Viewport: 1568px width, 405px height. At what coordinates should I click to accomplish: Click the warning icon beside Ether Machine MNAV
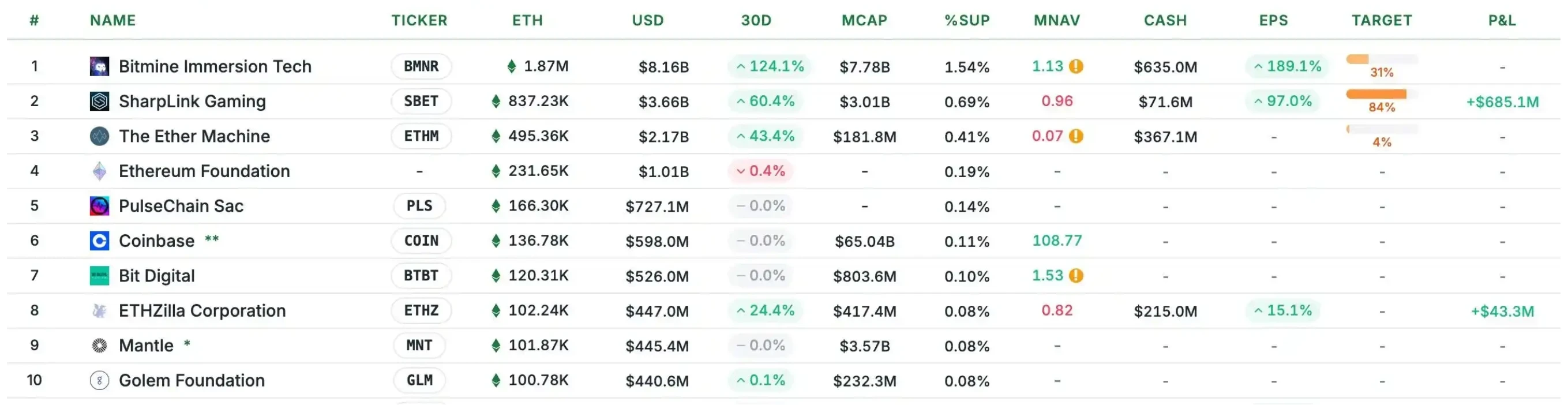[1076, 136]
